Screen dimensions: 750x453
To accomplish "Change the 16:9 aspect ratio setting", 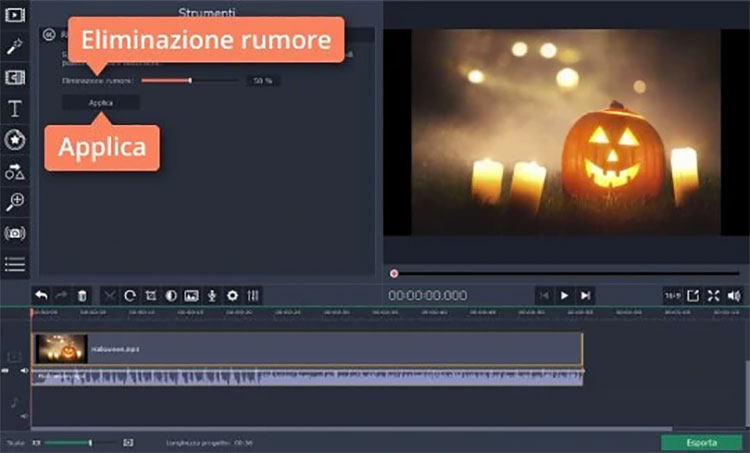I will click(672, 296).
